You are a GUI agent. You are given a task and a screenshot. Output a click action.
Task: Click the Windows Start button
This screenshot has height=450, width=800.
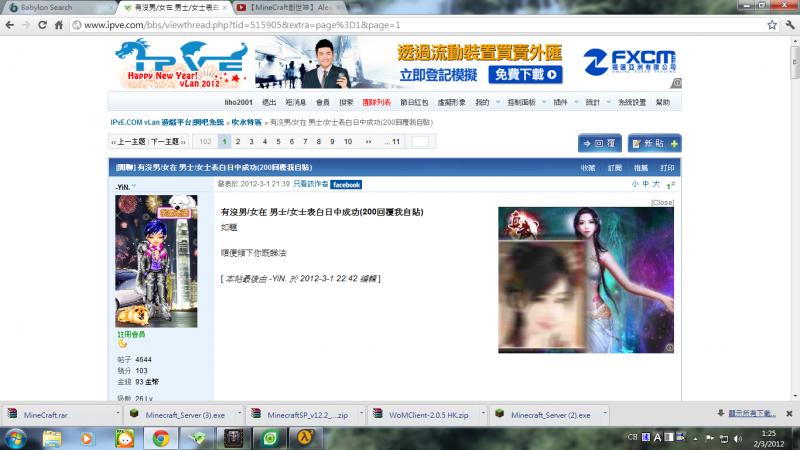pos(17,437)
